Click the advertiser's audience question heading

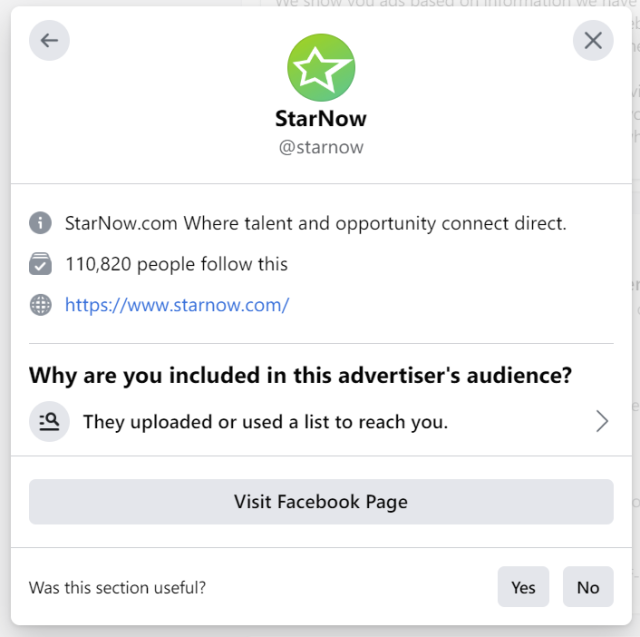(300, 375)
